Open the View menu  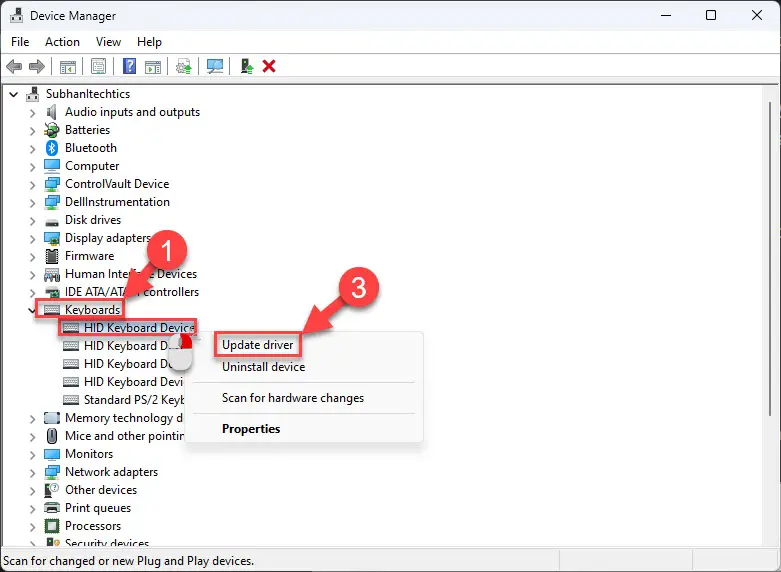[108, 42]
